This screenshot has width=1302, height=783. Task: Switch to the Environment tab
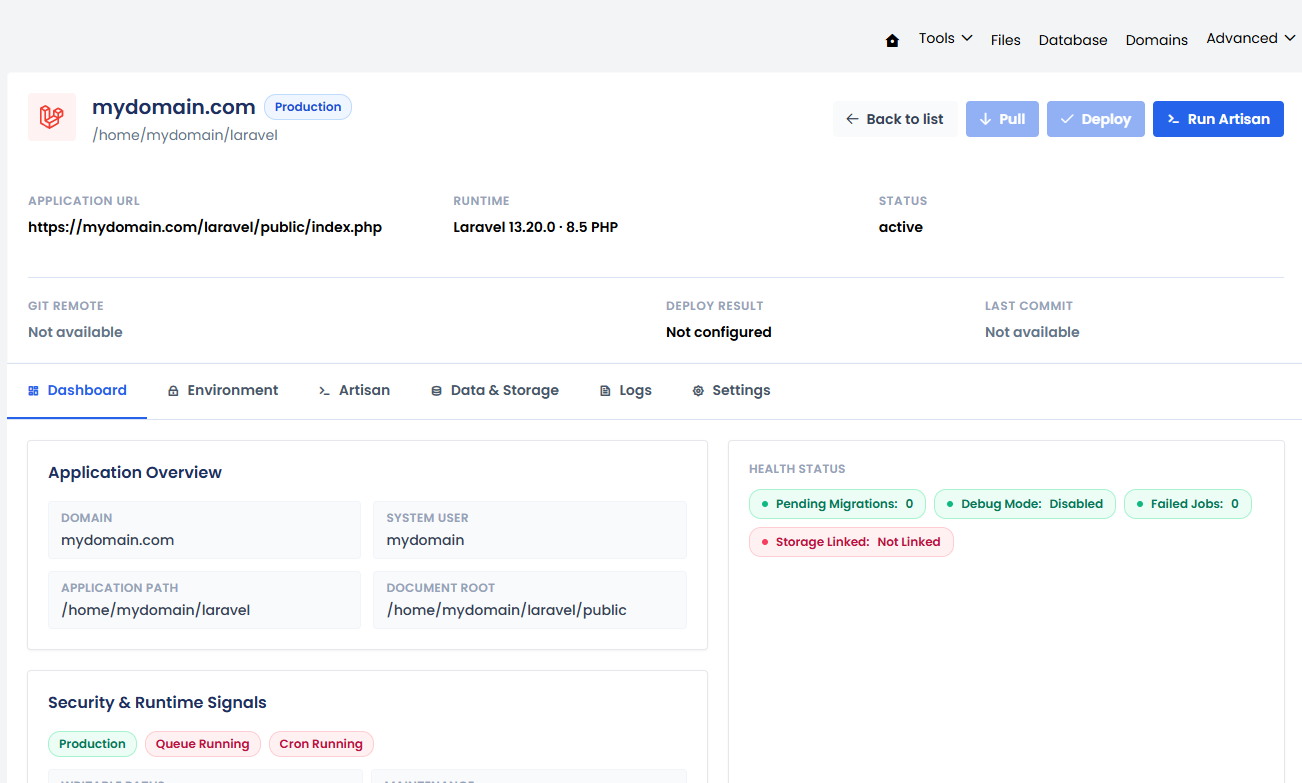click(223, 391)
